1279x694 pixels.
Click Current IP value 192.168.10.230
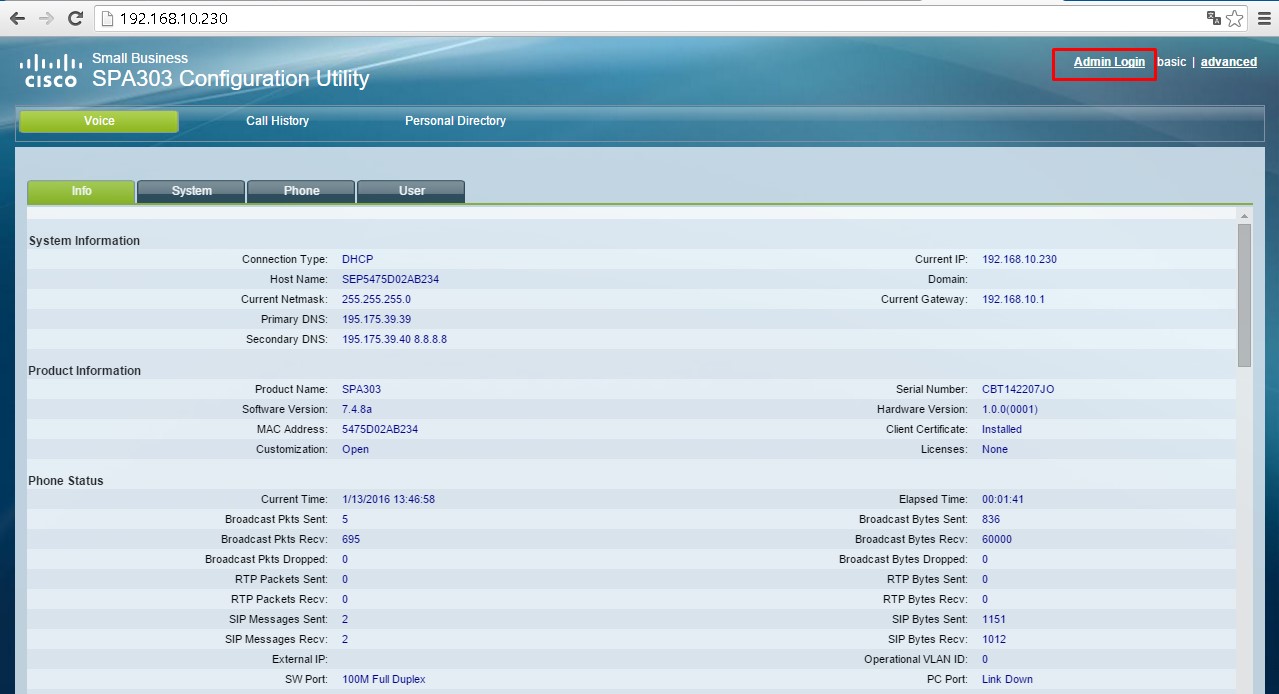tap(1019, 259)
